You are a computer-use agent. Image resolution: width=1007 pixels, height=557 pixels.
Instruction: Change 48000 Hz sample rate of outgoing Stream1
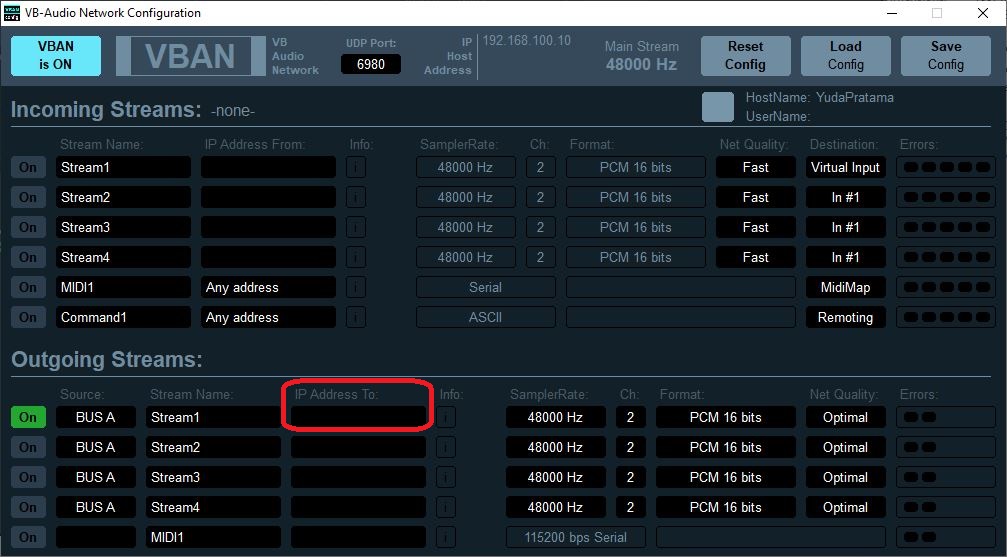point(556,417)
